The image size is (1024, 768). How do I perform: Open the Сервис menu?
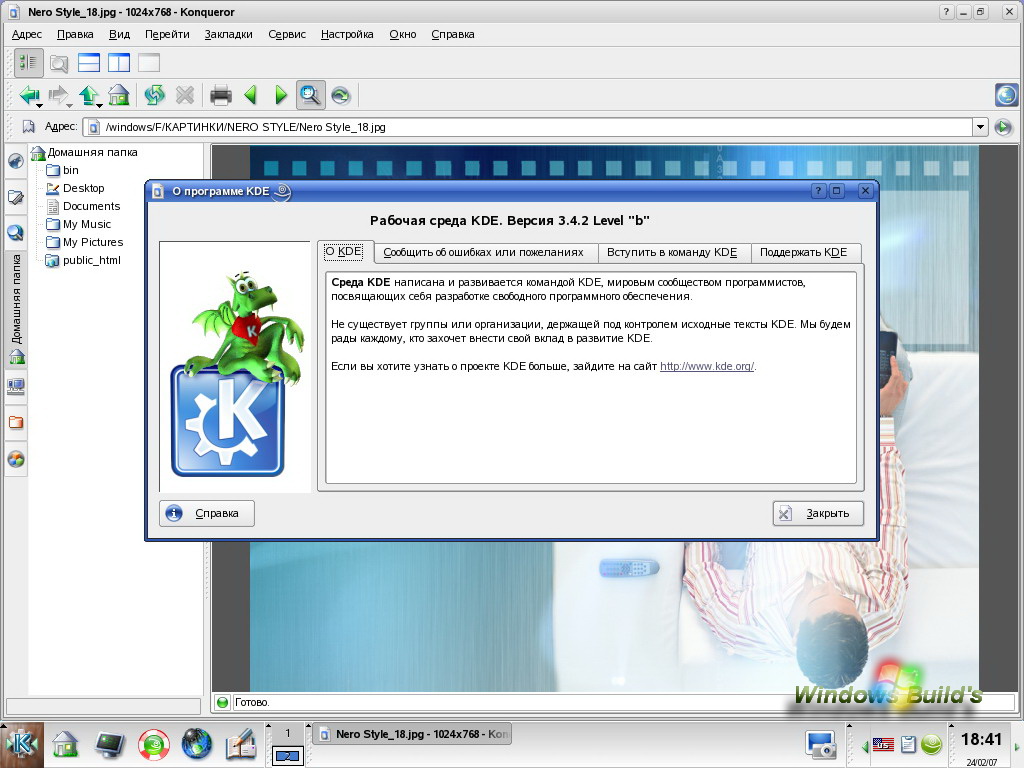pos(287,34)
